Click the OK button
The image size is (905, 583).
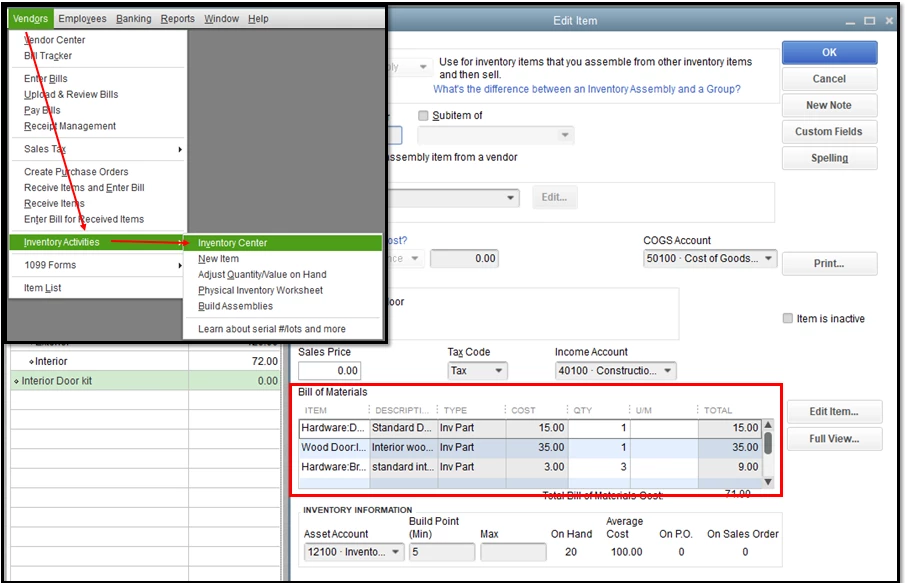[x=829, y=53]
